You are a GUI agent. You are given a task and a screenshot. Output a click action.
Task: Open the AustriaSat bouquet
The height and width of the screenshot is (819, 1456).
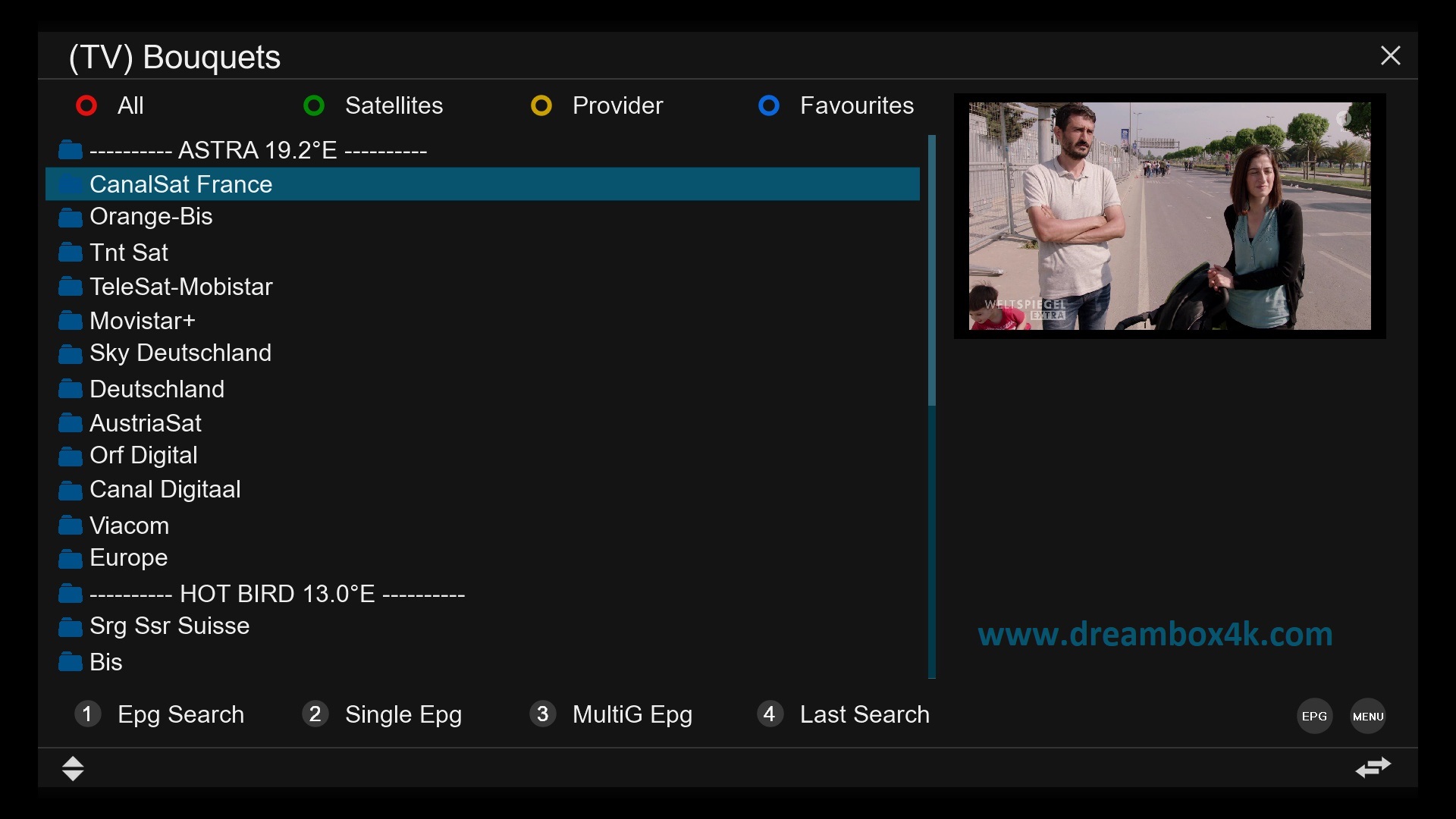pos(482,422)
